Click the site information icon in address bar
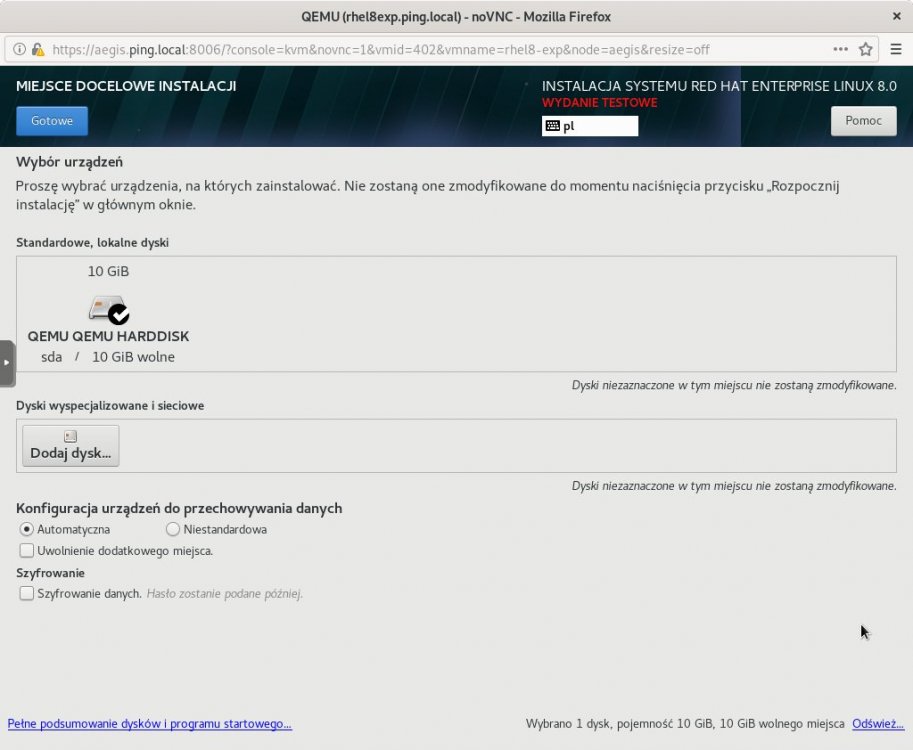Viewport: 913px width, 750px height. (x=19, y=49)
